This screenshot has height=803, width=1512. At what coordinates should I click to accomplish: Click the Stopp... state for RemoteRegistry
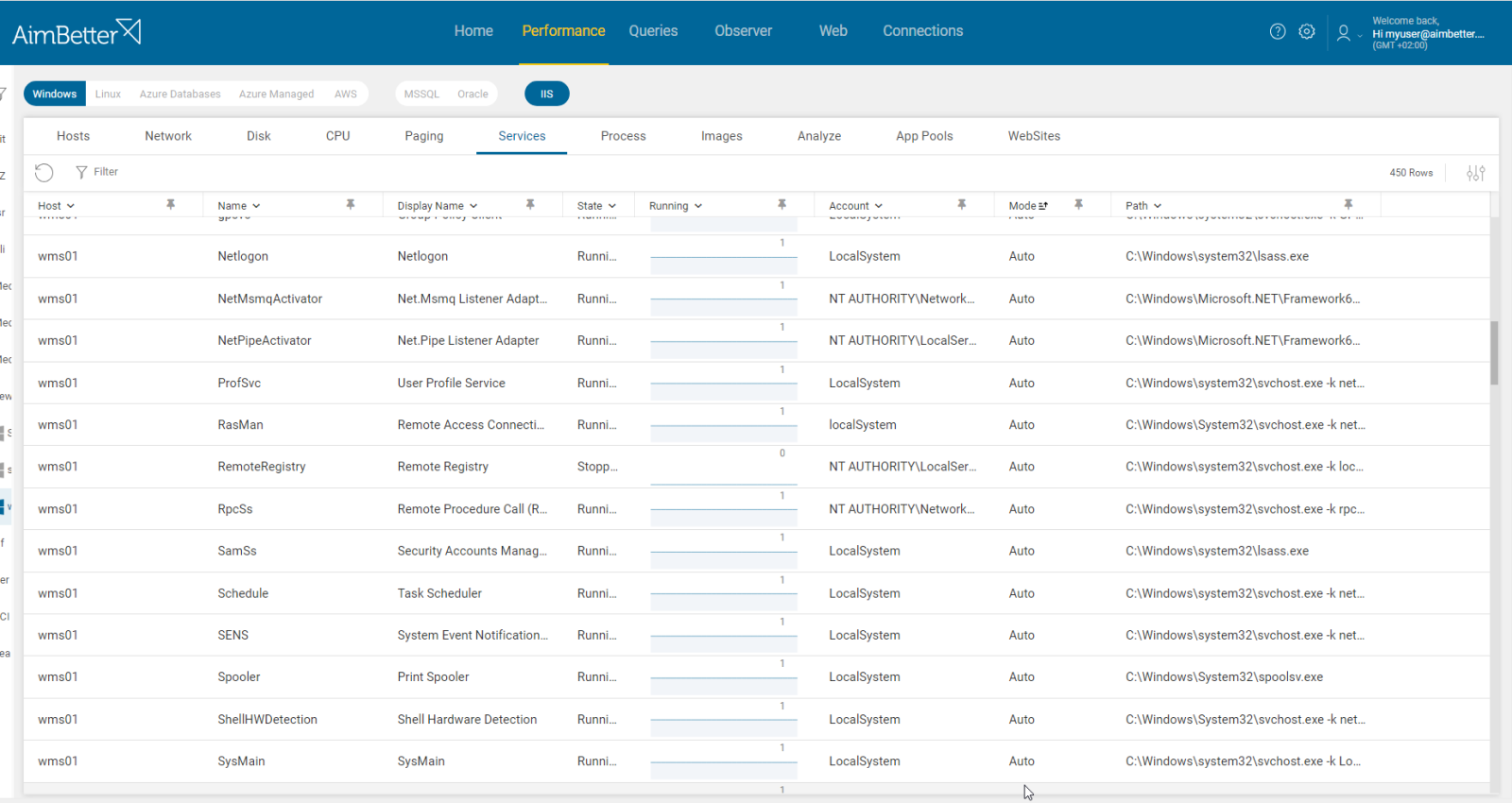coord(597,467)
